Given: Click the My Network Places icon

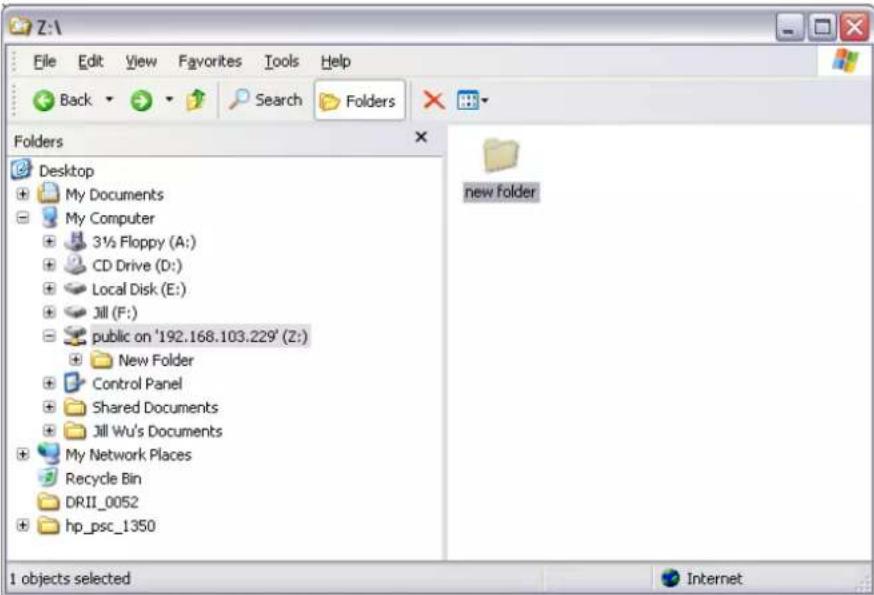Looking at the screenshot, I should coord(48,454).
